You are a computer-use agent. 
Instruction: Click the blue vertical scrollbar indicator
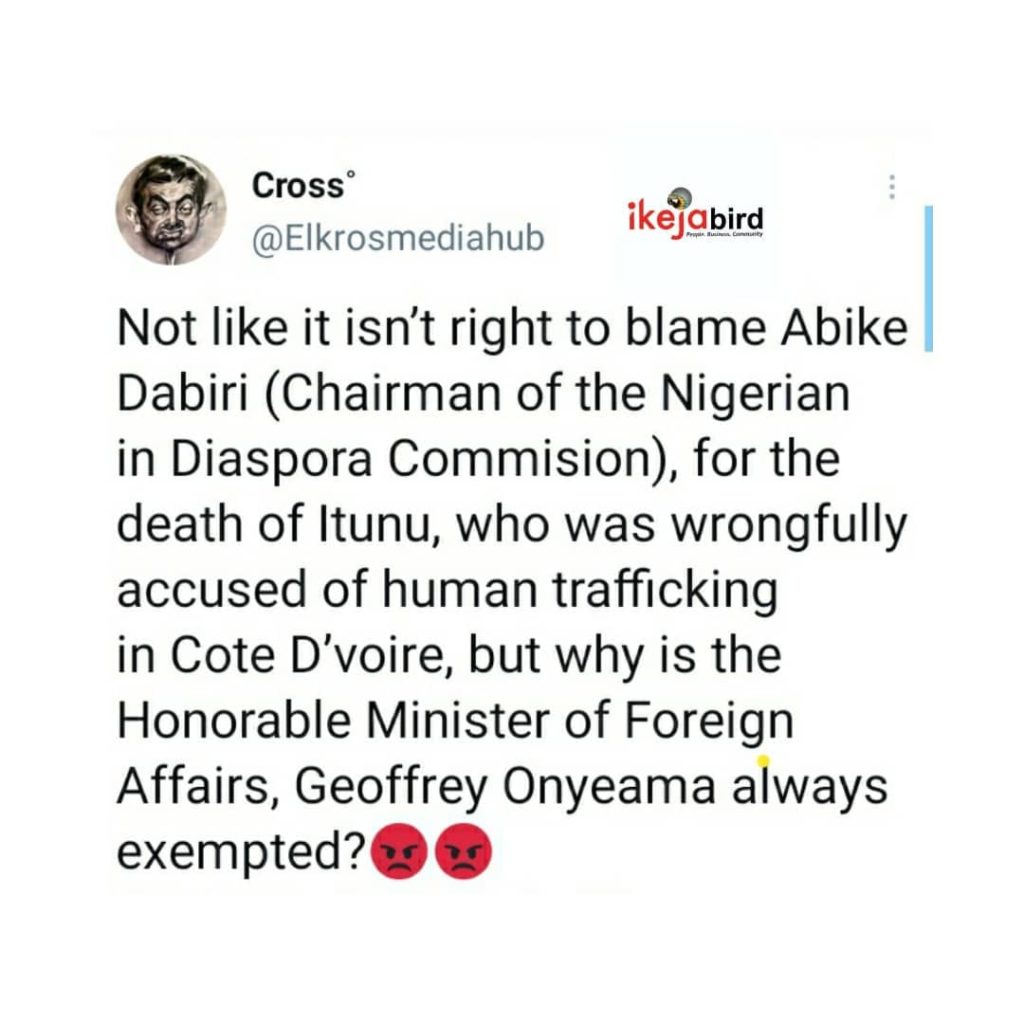[928, 278]
